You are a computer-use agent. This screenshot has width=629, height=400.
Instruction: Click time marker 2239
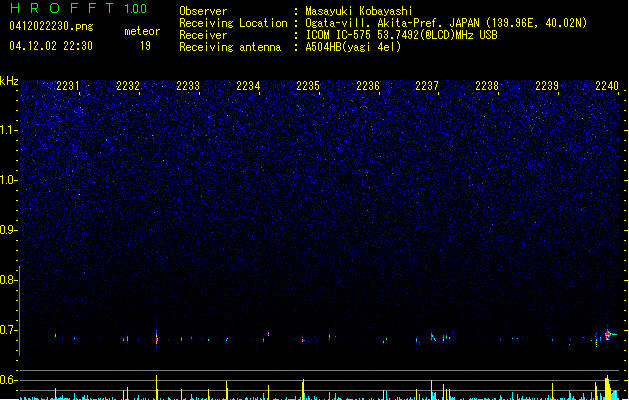[547, 86]
